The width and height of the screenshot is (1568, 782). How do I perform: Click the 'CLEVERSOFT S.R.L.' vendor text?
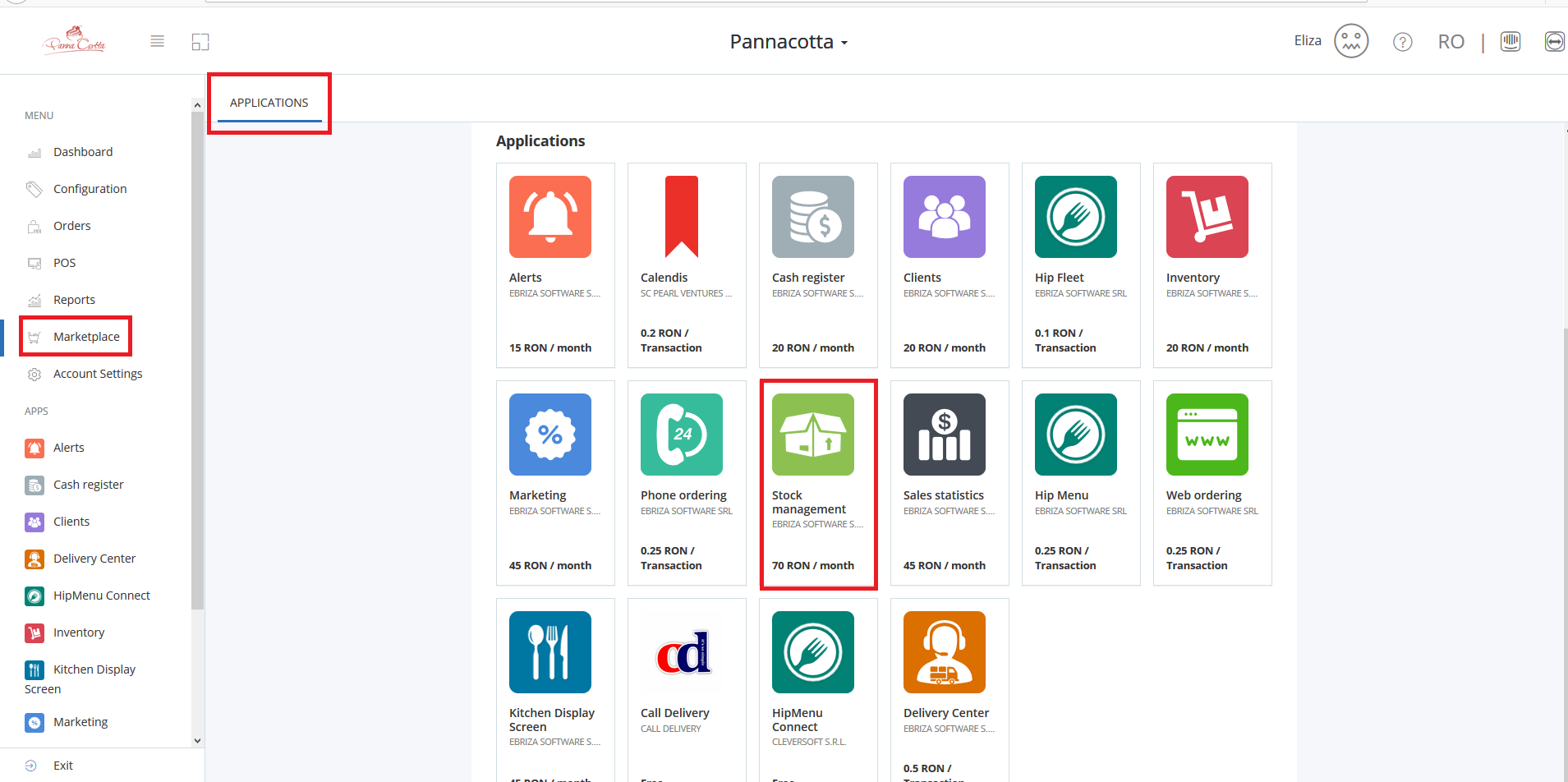coord(809,742)
